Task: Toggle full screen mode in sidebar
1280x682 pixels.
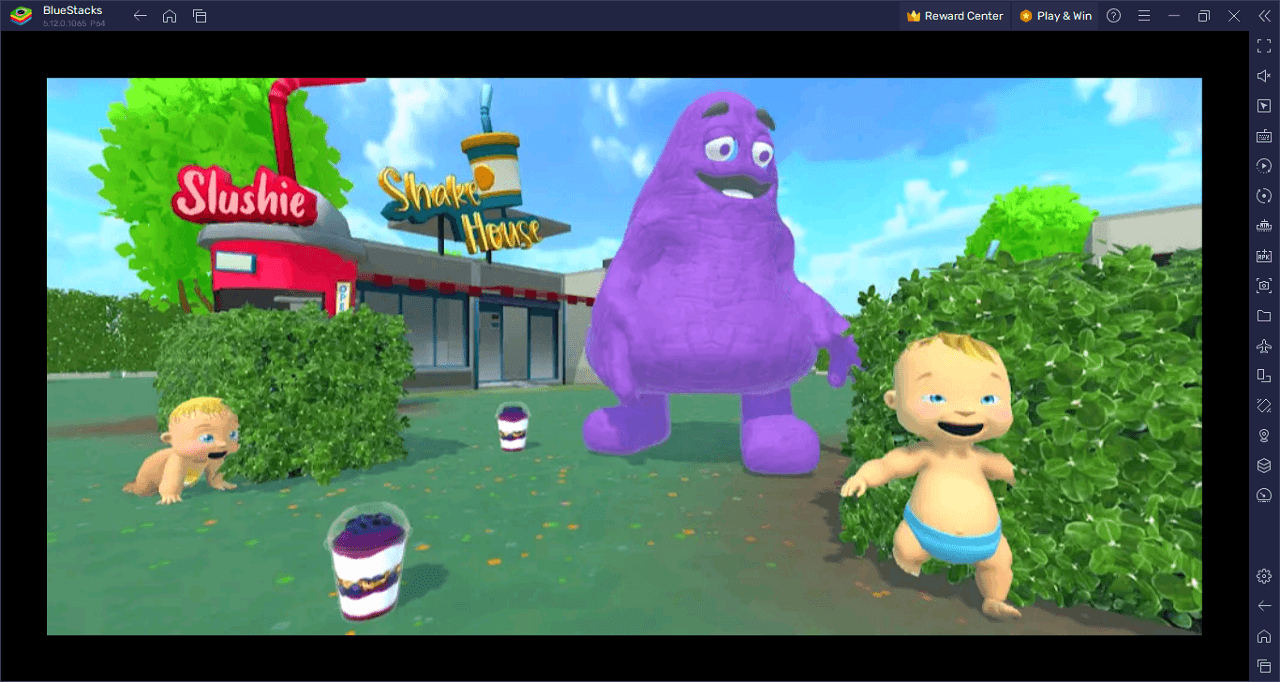Action: pyautogui.click(x=1264, y=46)
